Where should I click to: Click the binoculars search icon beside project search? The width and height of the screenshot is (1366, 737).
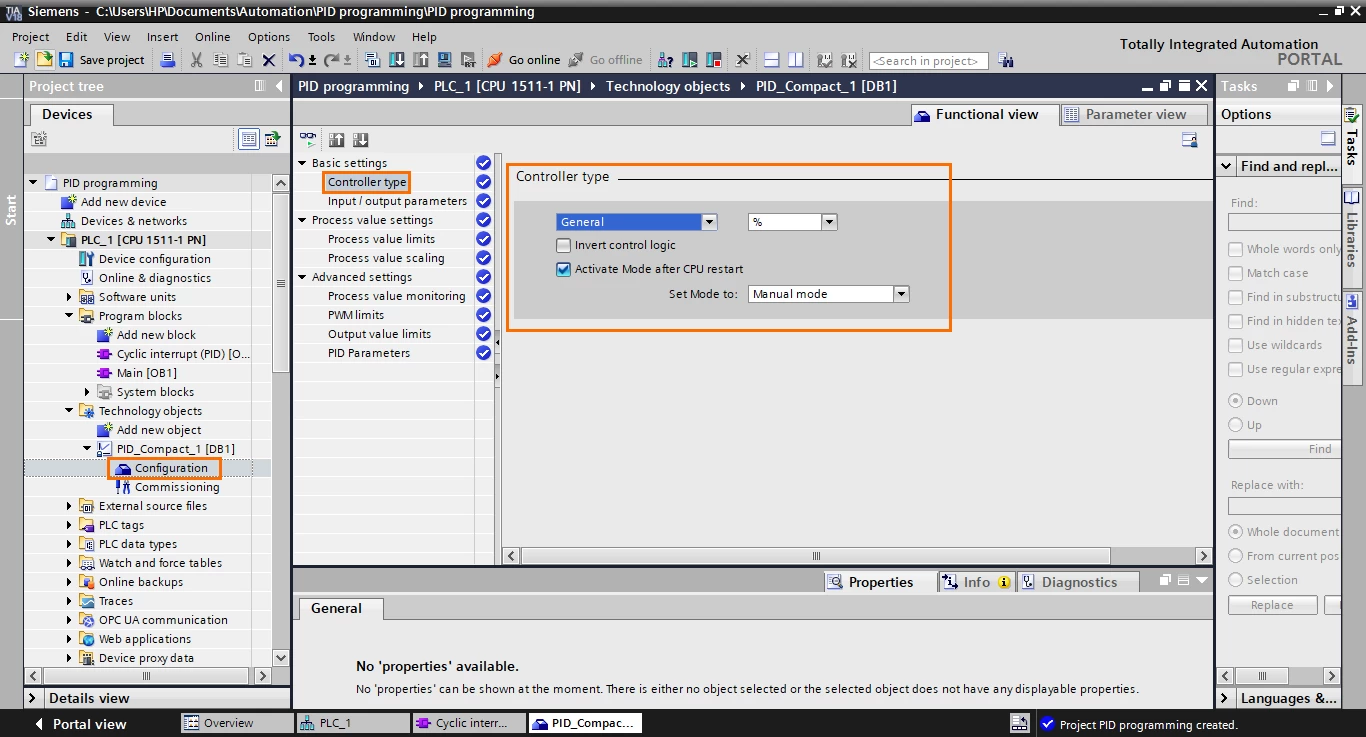pyautogui.click(x=1006, y=60)
